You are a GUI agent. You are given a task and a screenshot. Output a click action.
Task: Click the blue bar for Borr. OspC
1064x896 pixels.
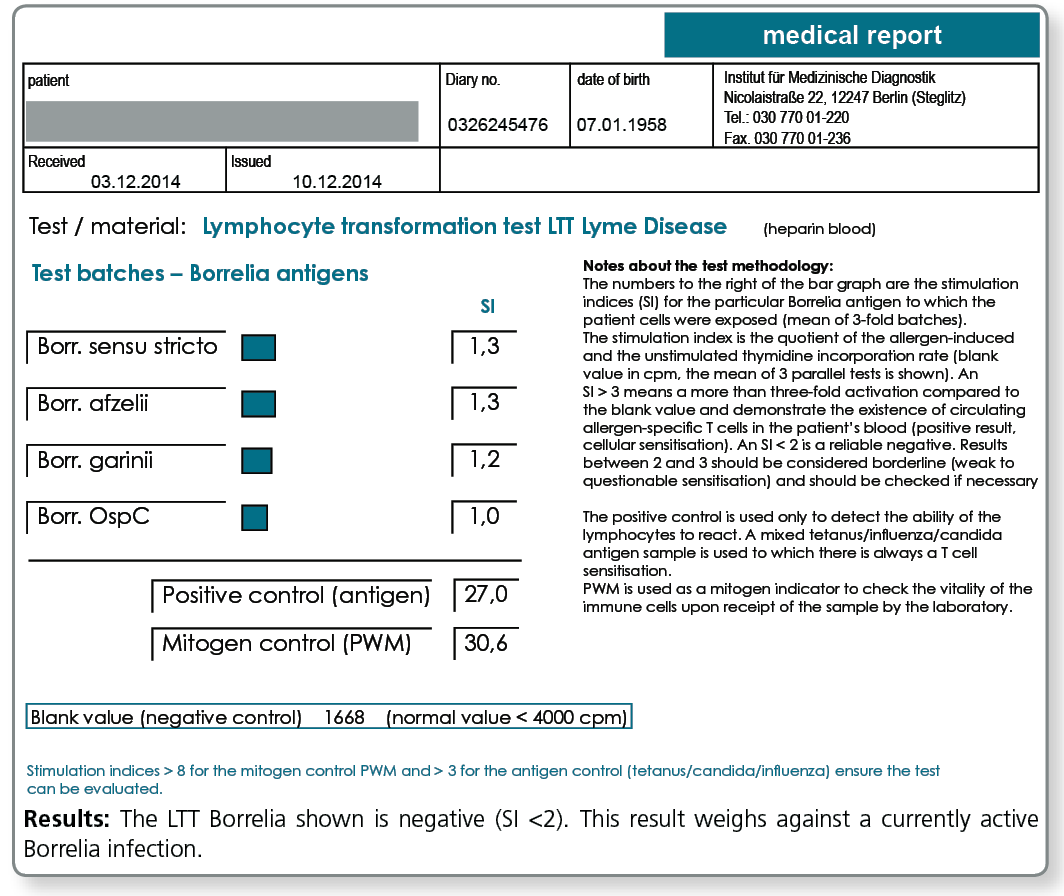(254, 517)
